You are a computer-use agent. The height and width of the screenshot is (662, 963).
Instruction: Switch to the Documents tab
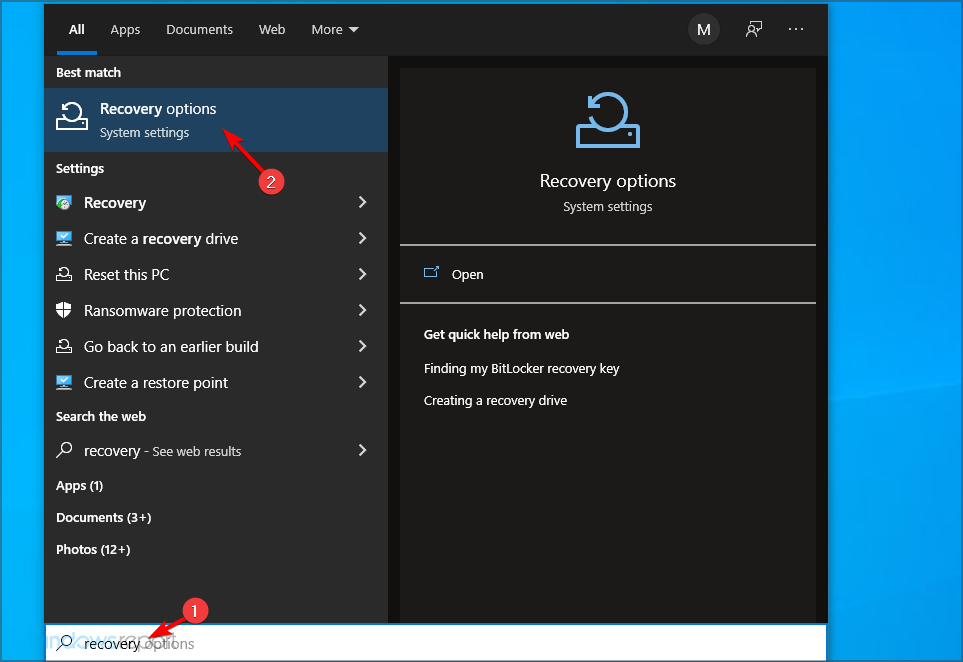[199, 29]
